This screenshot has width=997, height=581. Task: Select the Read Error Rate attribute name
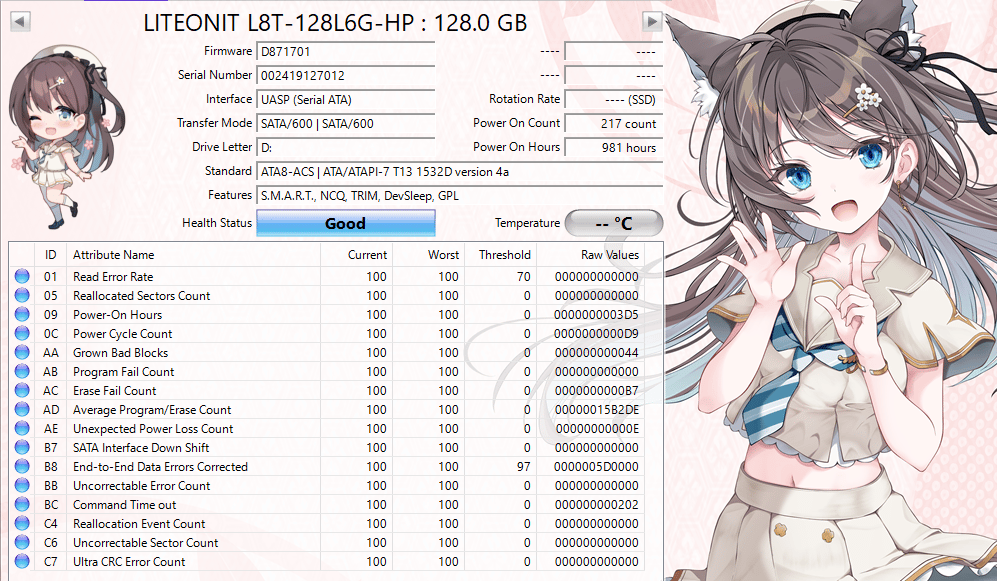[x=113, y=277]
